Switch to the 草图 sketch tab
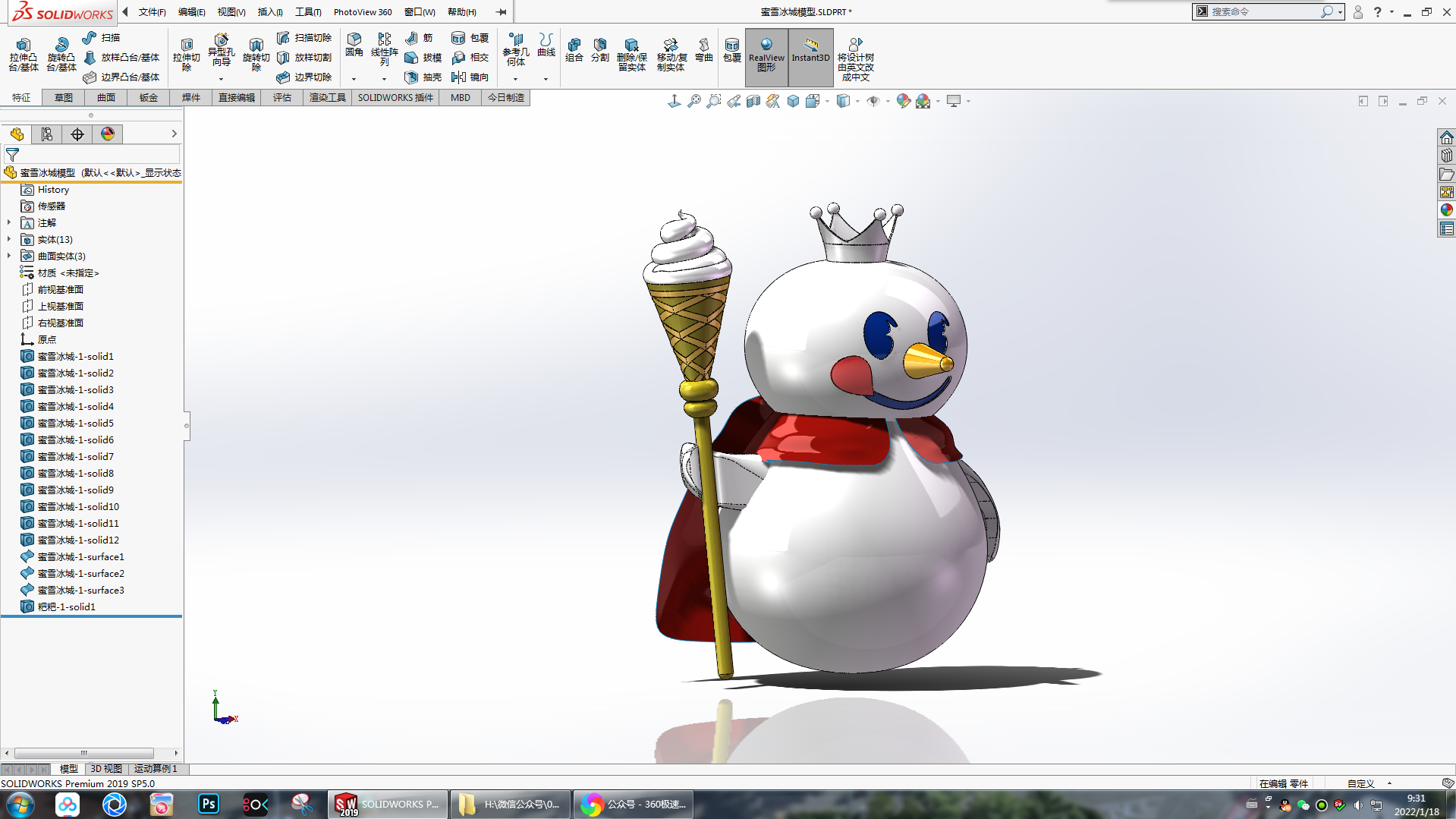This screenshot has height=819, width=1456. coord(64,98)
